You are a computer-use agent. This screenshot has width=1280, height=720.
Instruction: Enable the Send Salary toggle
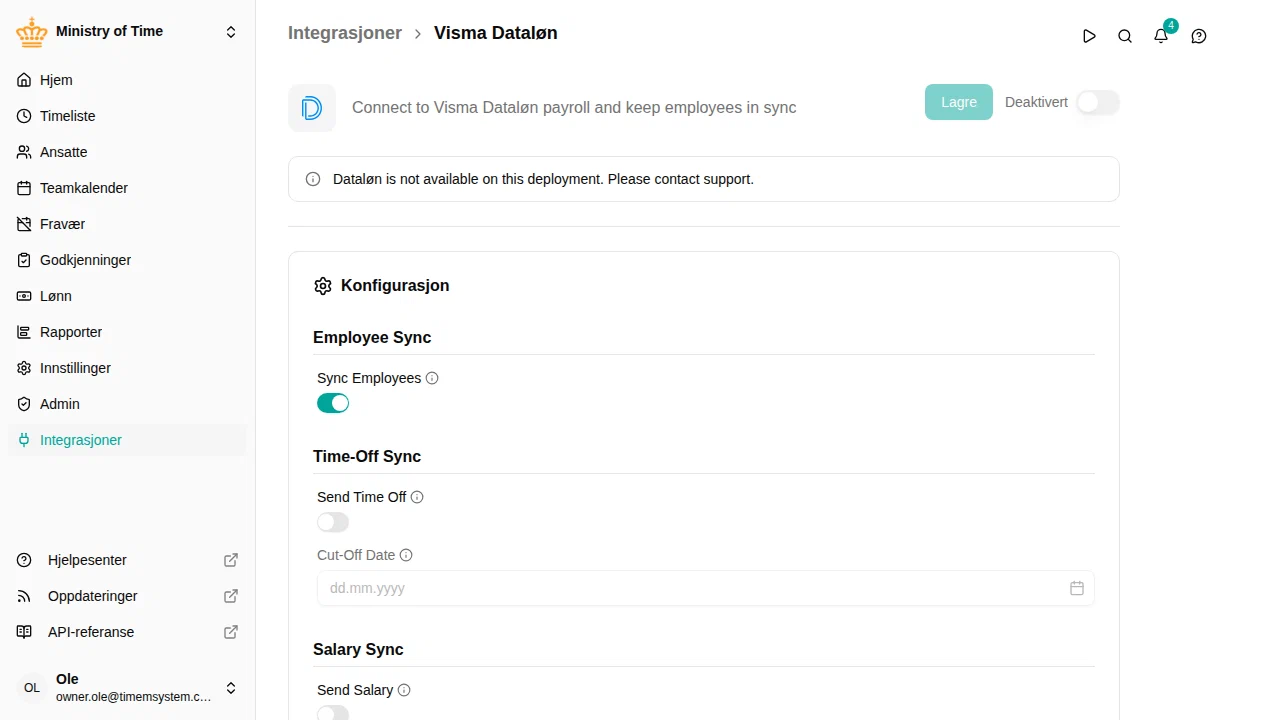click(x=333, y=712)
